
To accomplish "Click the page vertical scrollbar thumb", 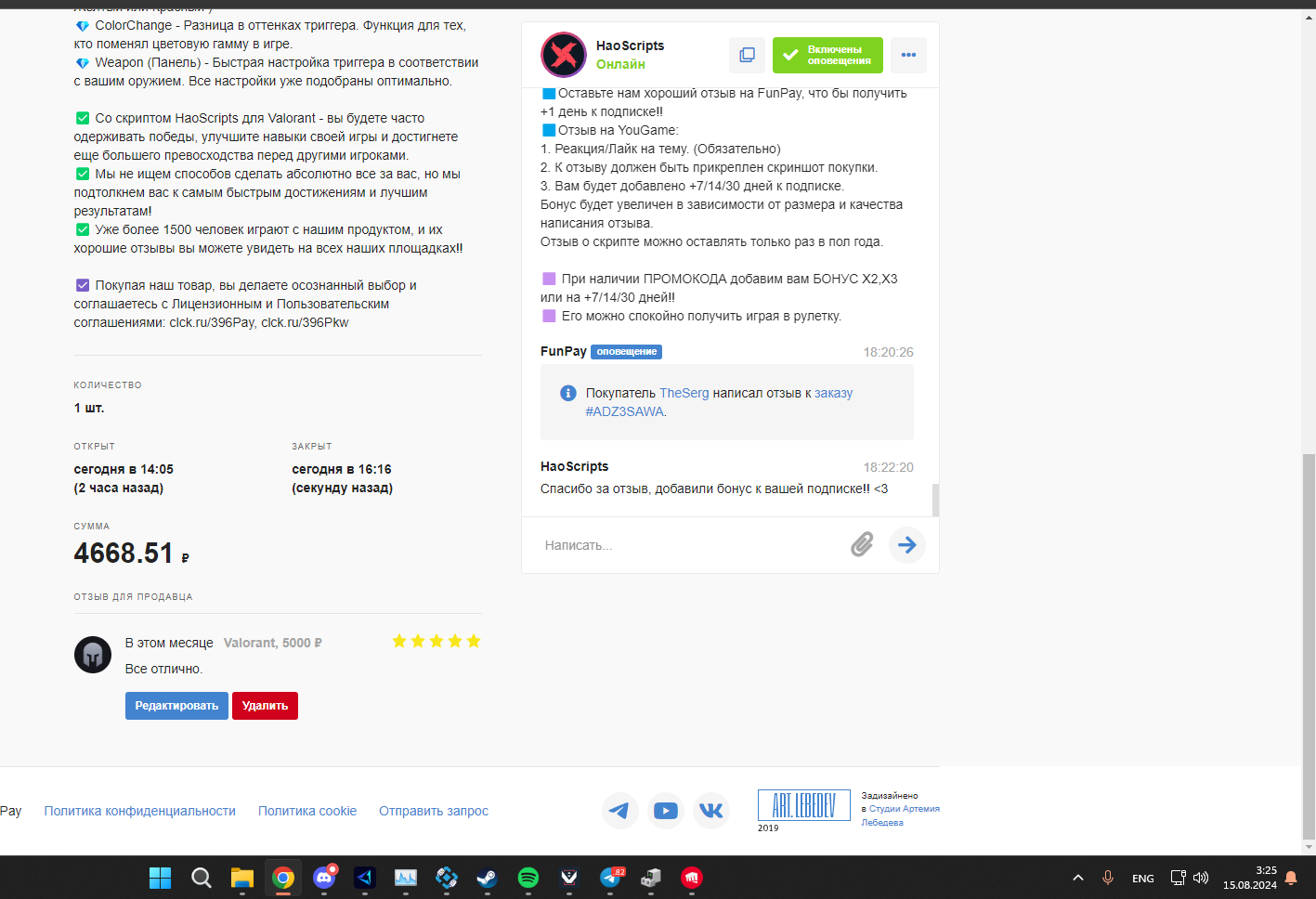I will tap(1309, 645).
